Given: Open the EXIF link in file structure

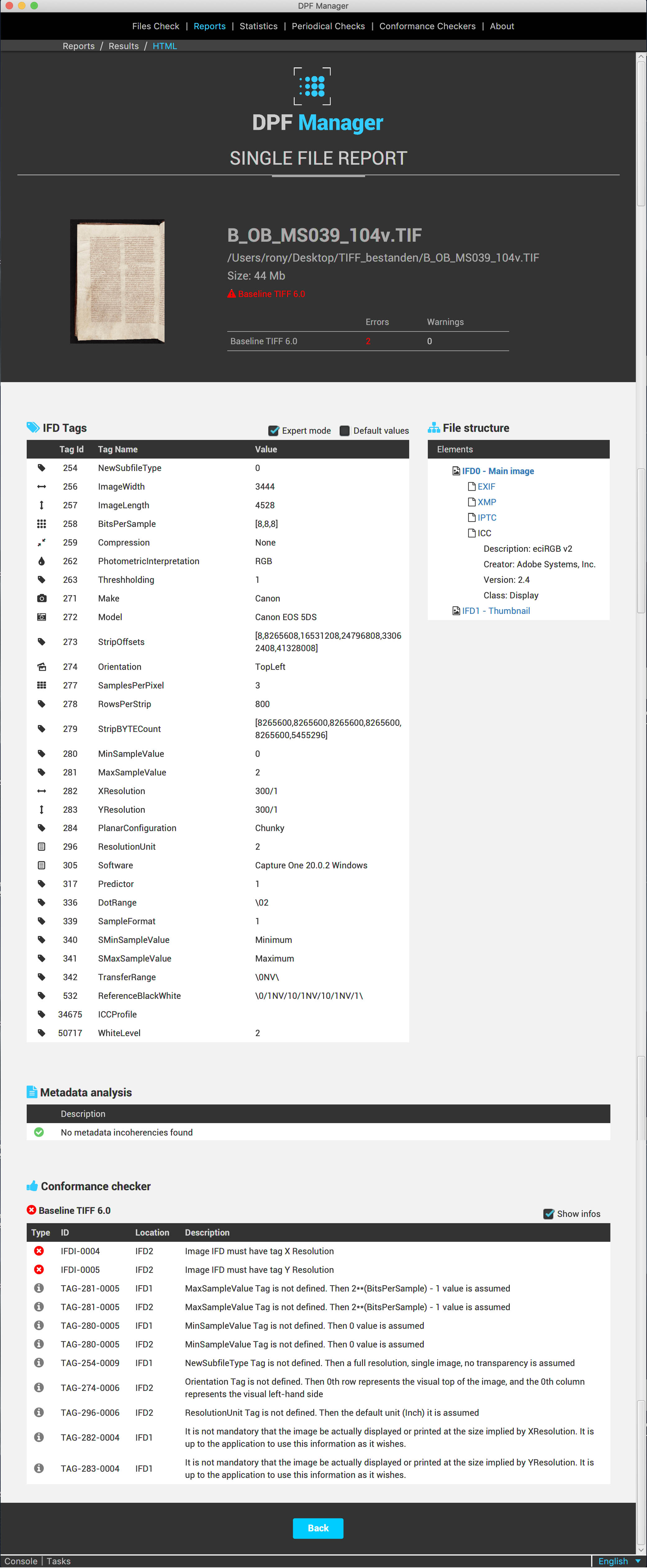Looking at the screenshot, I should 486,486.
